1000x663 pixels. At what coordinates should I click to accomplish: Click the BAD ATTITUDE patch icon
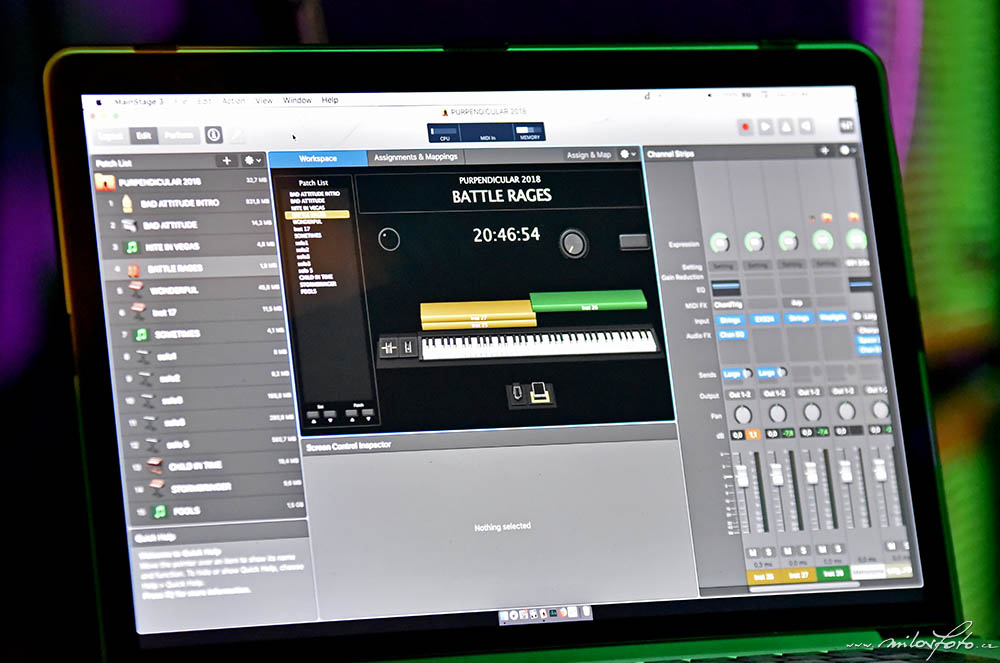[129, 225]
